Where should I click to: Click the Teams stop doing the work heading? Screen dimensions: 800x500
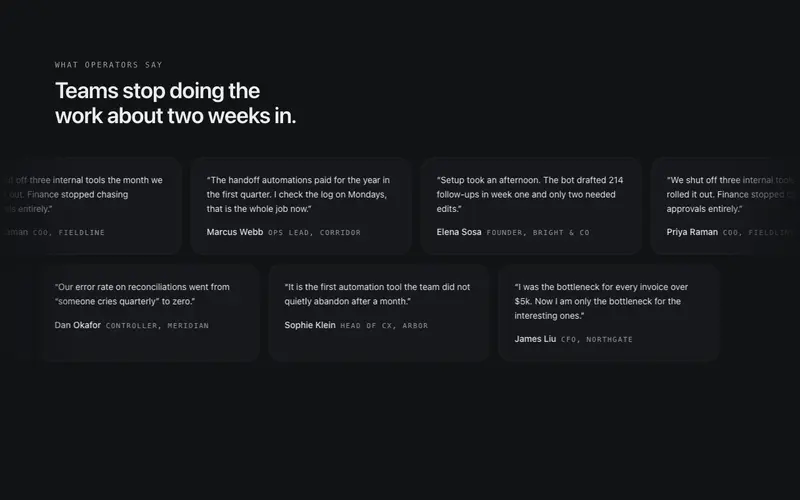[x=176, y=103]
